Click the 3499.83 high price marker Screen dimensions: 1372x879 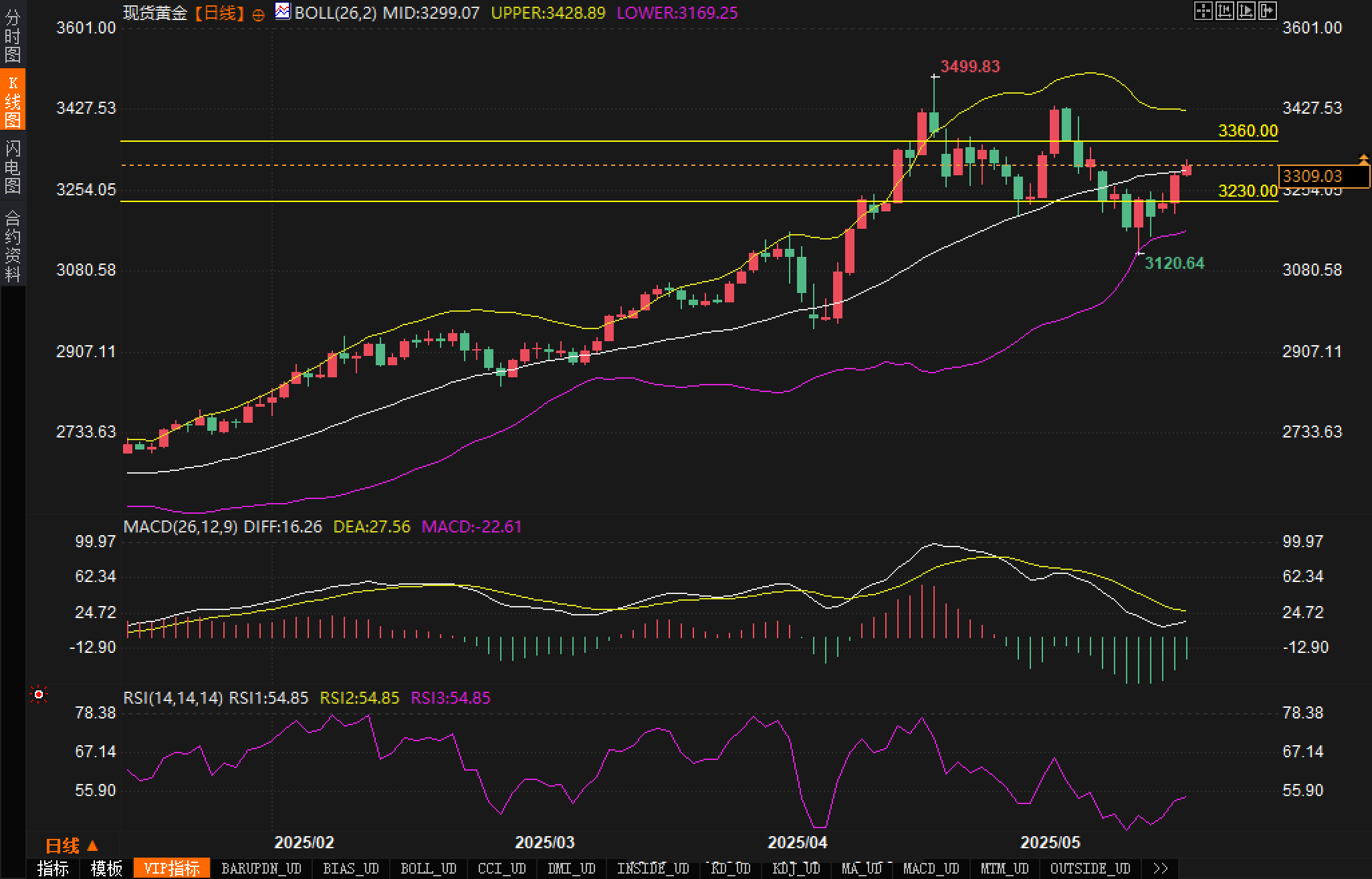coord(970,66)
